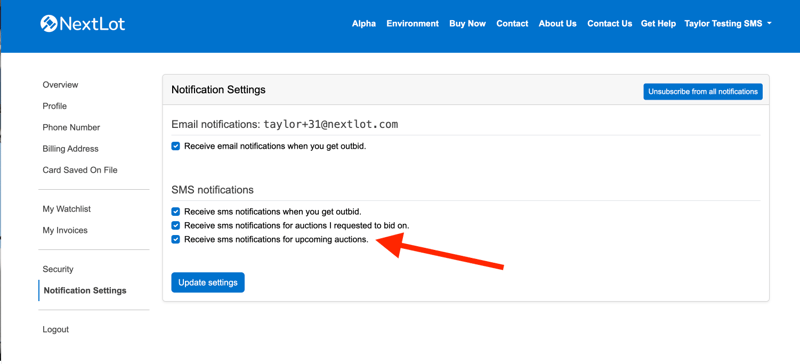Toggle email notifications when outbid checkbox
The height and width of the screenshot is (364, 800).
[x=176, y=146]
